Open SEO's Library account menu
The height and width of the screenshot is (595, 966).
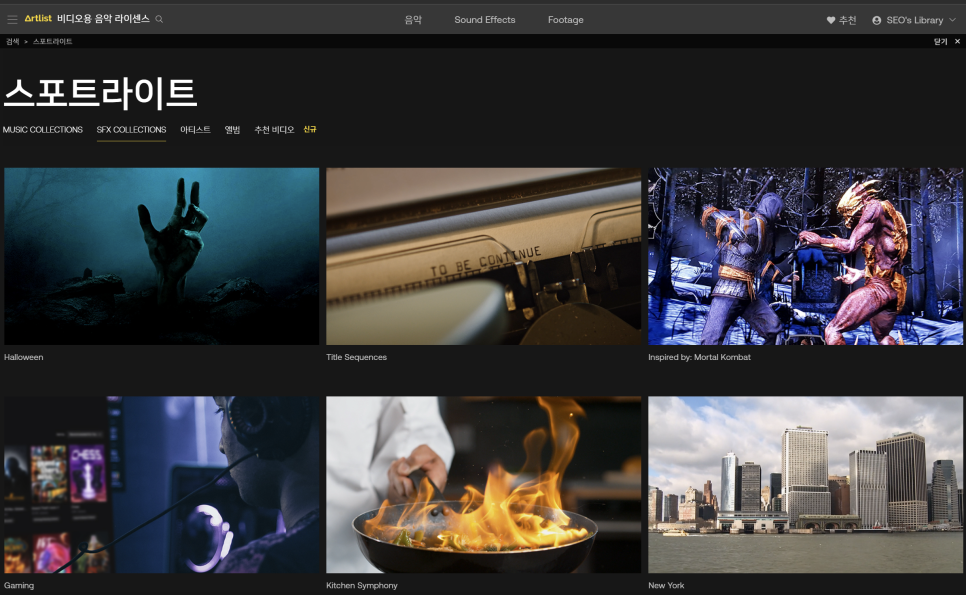[x=915, y=20]
